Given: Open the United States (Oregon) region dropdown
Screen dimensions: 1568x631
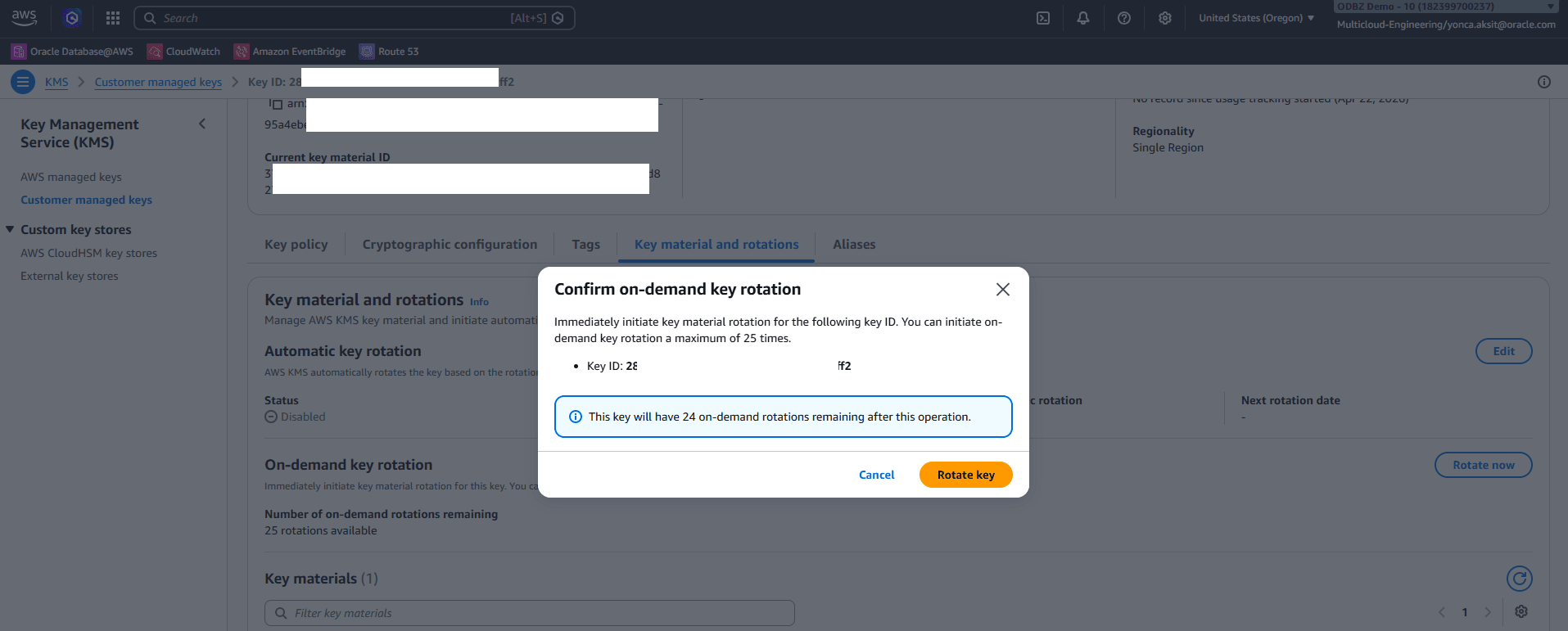Looking at the screenshot, I should 1257,18.
